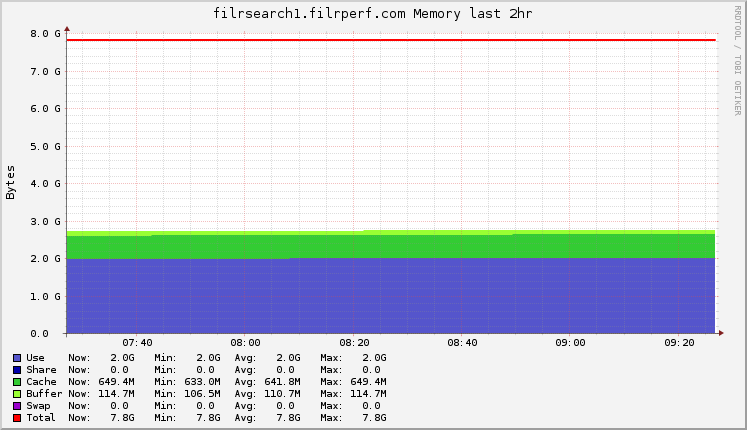Click the 'Cache' legend label
The width and height of the screenshot is (747, 430).
tap(41, 382)
